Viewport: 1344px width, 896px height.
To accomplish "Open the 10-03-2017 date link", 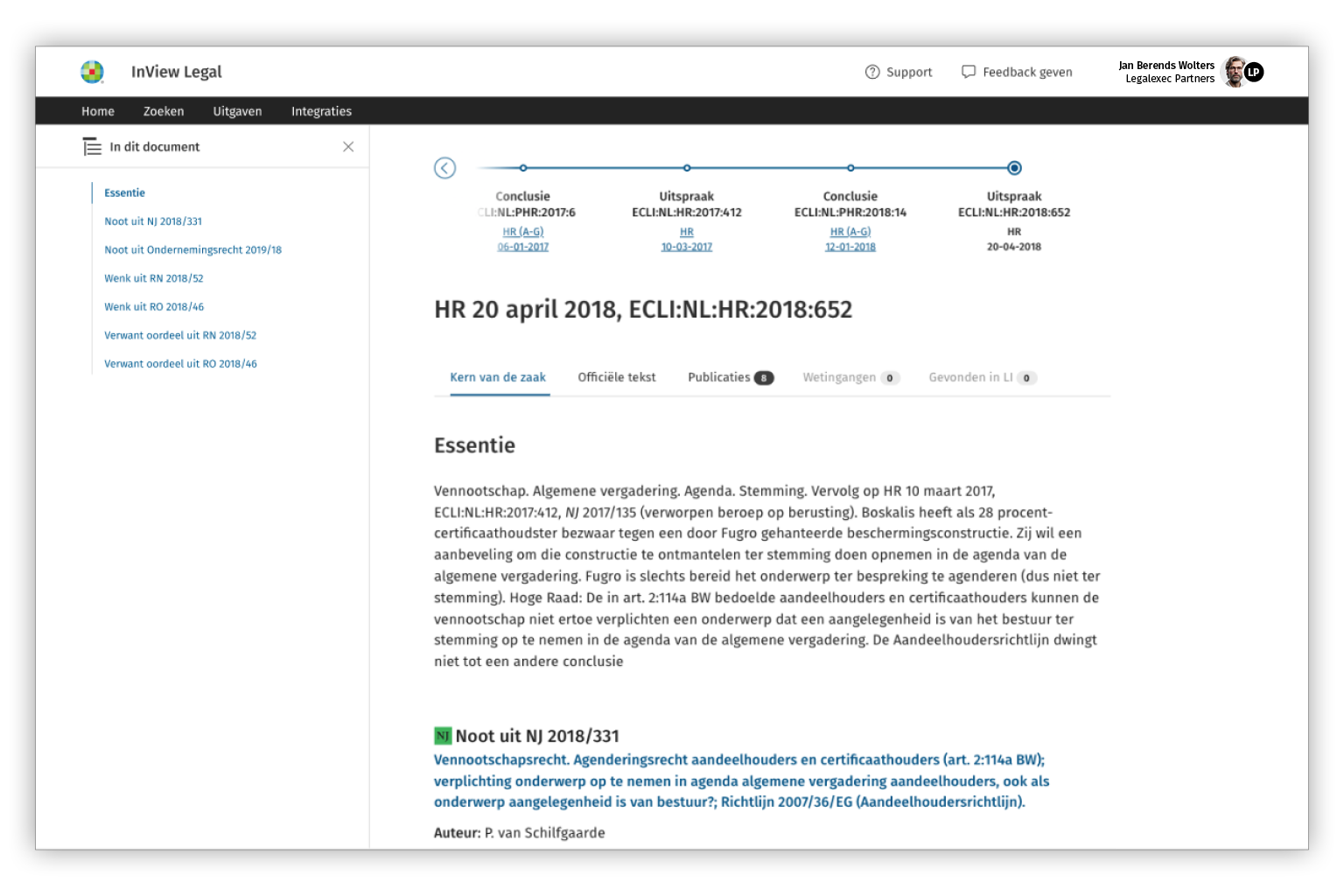I will point(687,247).
